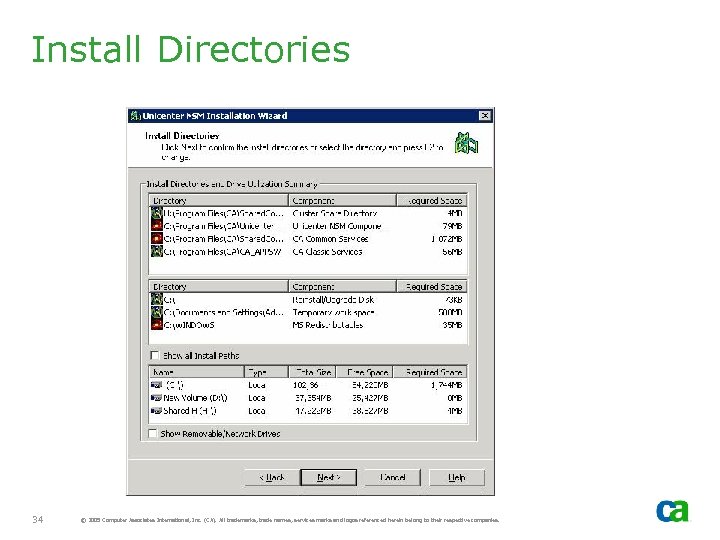
Task: Select 'Temporary work space' component text
Action: (x=333, y=312)
